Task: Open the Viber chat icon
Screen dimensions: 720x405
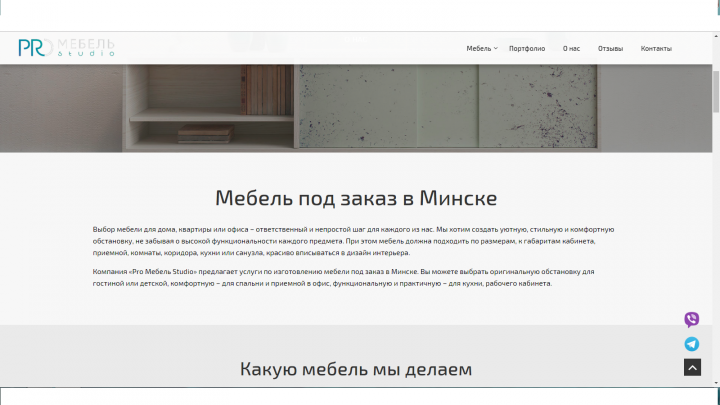Action: coord(692,319)
